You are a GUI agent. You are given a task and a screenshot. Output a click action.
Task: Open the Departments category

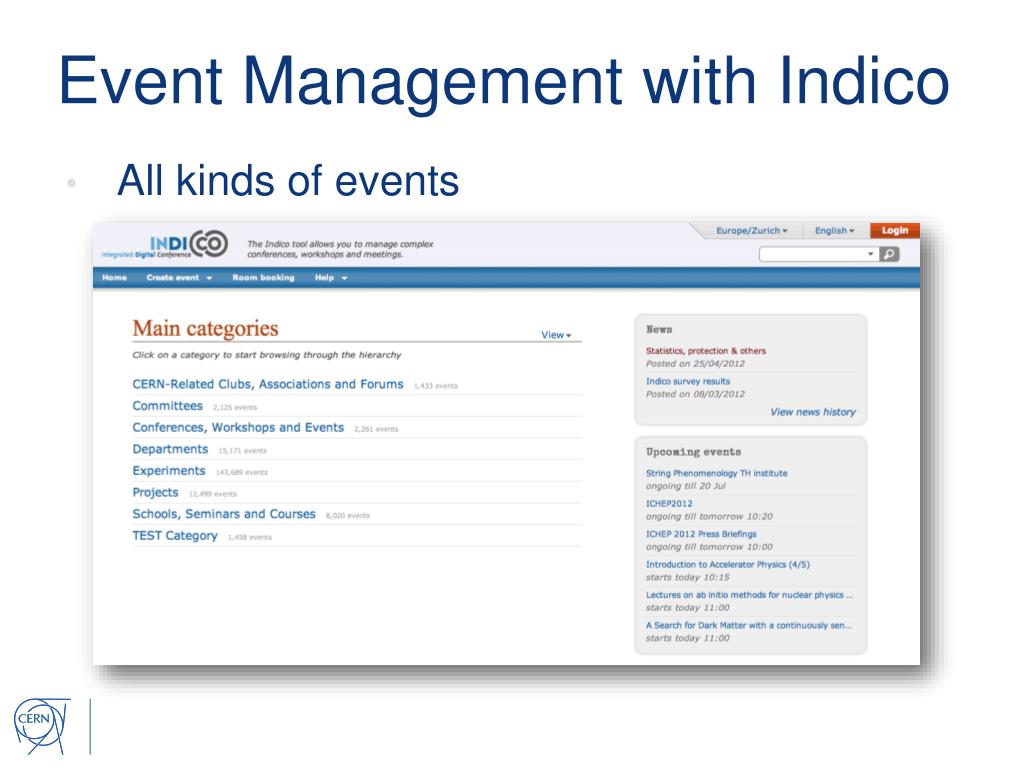point(170,449)
